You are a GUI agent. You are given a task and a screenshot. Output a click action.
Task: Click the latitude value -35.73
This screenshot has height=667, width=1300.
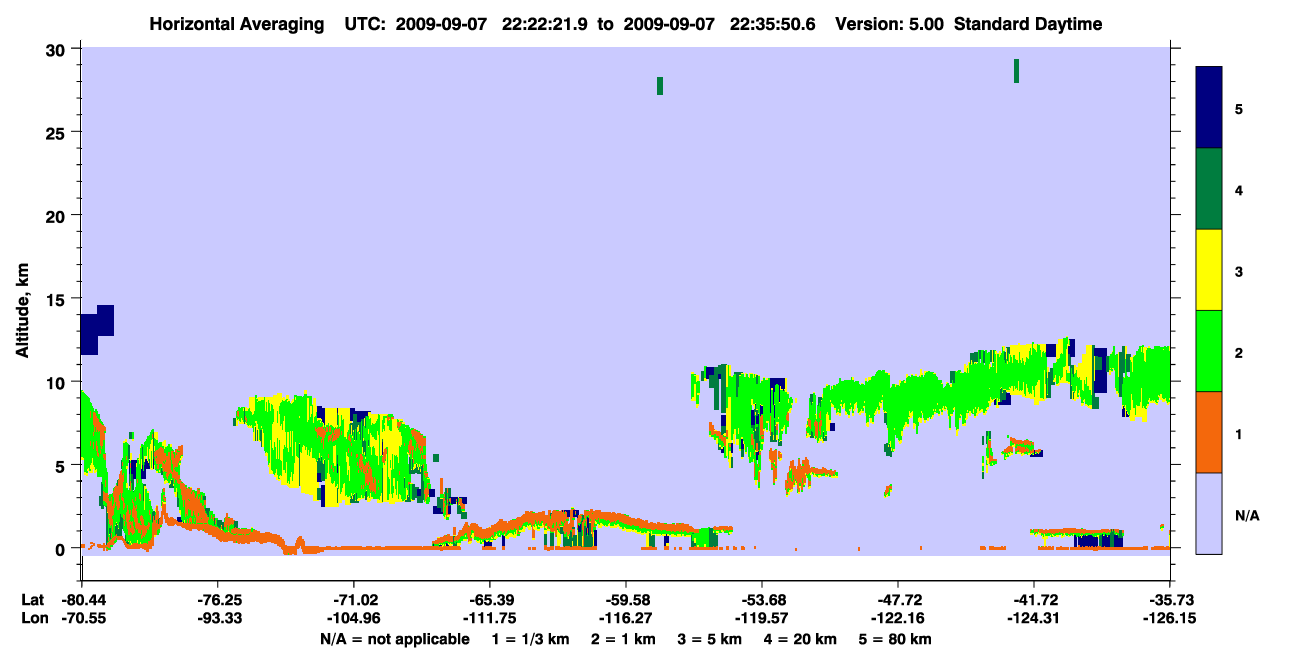1170,600
